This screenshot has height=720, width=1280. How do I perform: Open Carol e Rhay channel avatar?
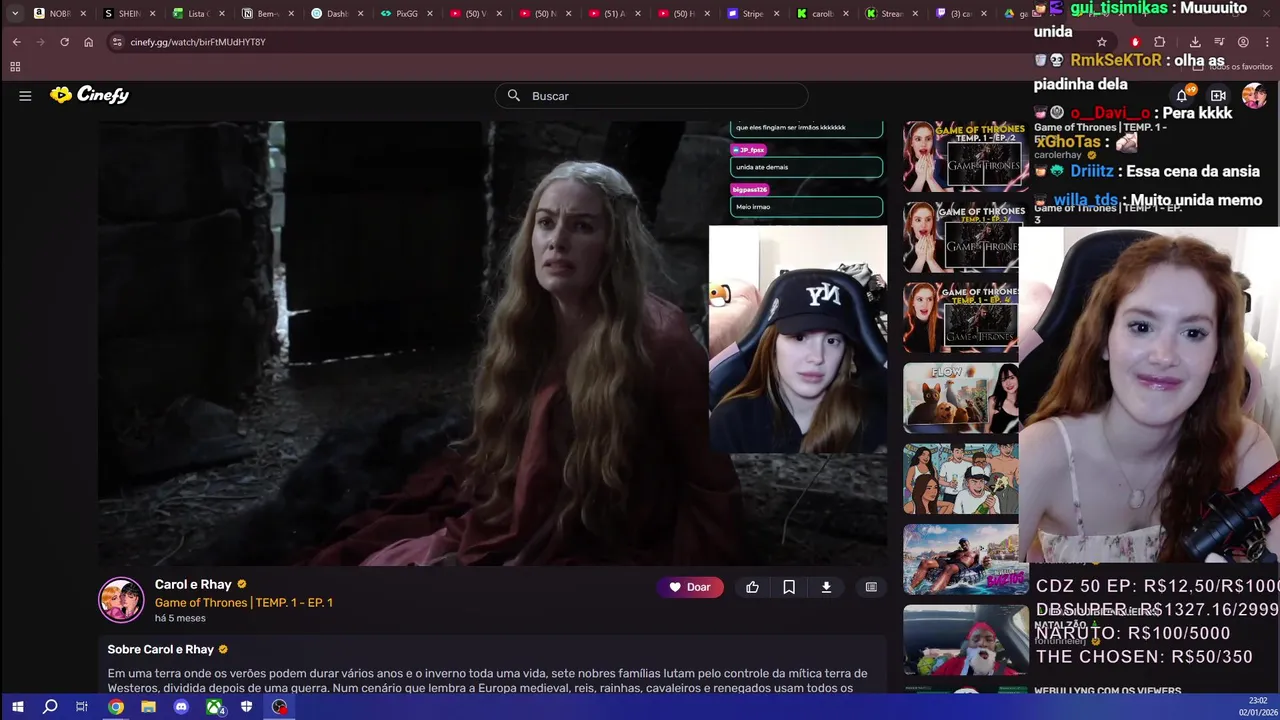point(121,600)
